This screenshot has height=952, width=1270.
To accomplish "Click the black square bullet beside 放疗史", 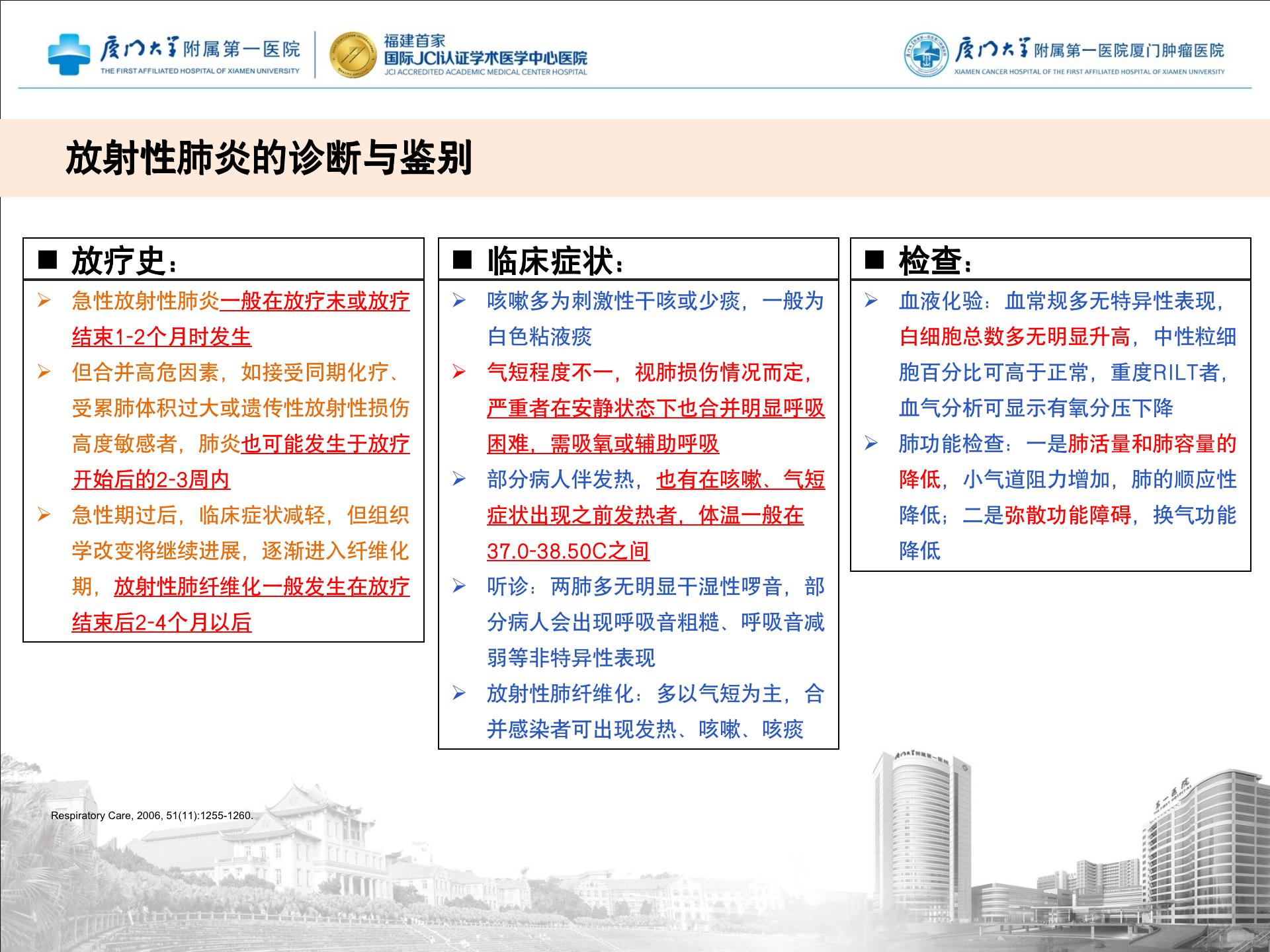I will coord(48,260).
